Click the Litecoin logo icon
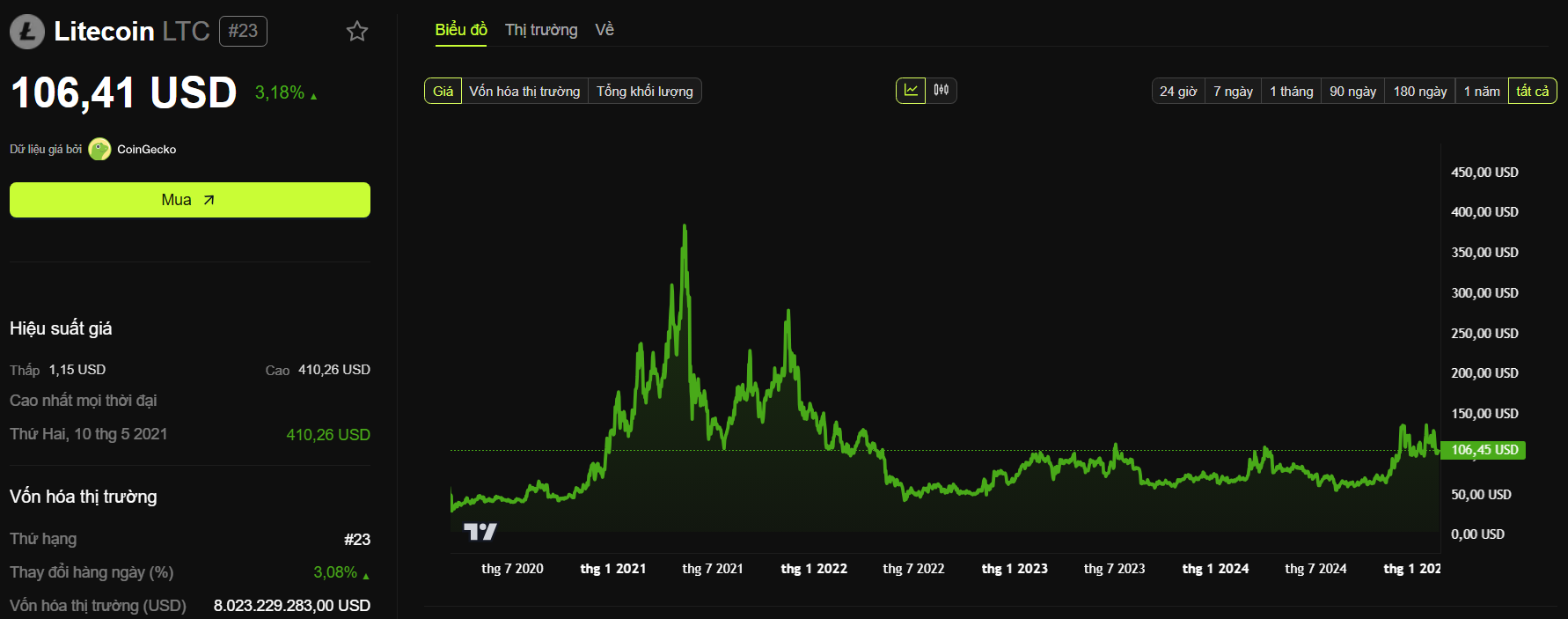1568x619 pixels. 27,32
